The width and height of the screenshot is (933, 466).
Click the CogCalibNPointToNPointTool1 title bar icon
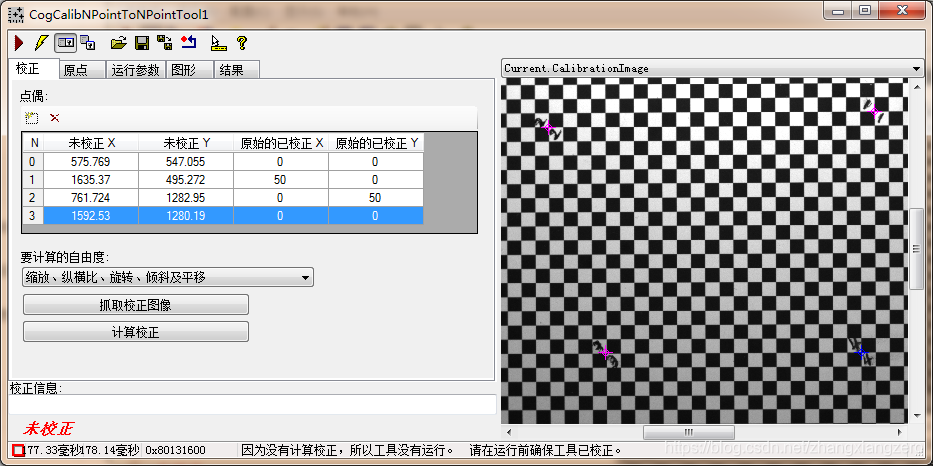pos(15,14)
